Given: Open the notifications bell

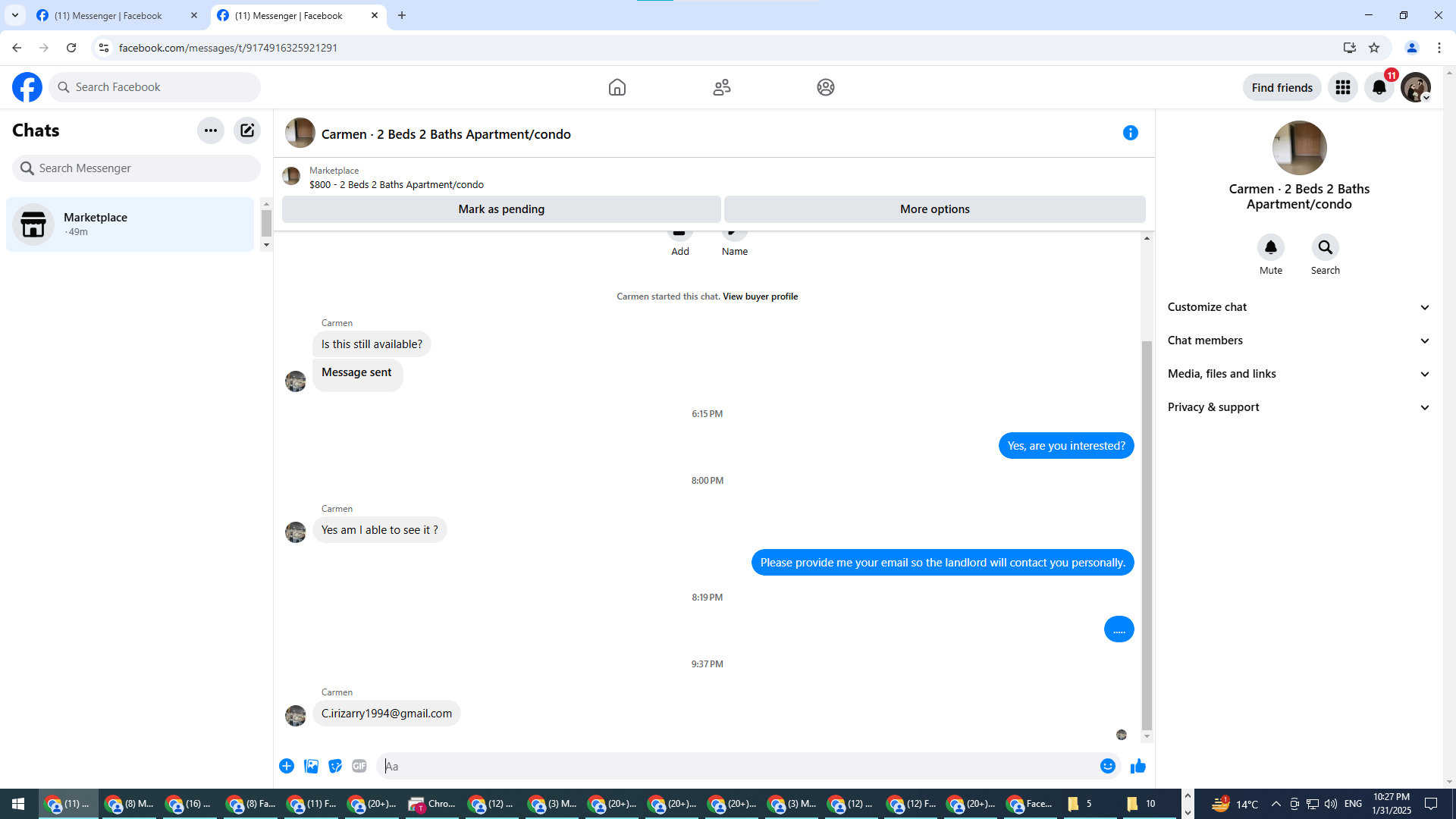Looking at the screenshot, I should [1379, 87].
